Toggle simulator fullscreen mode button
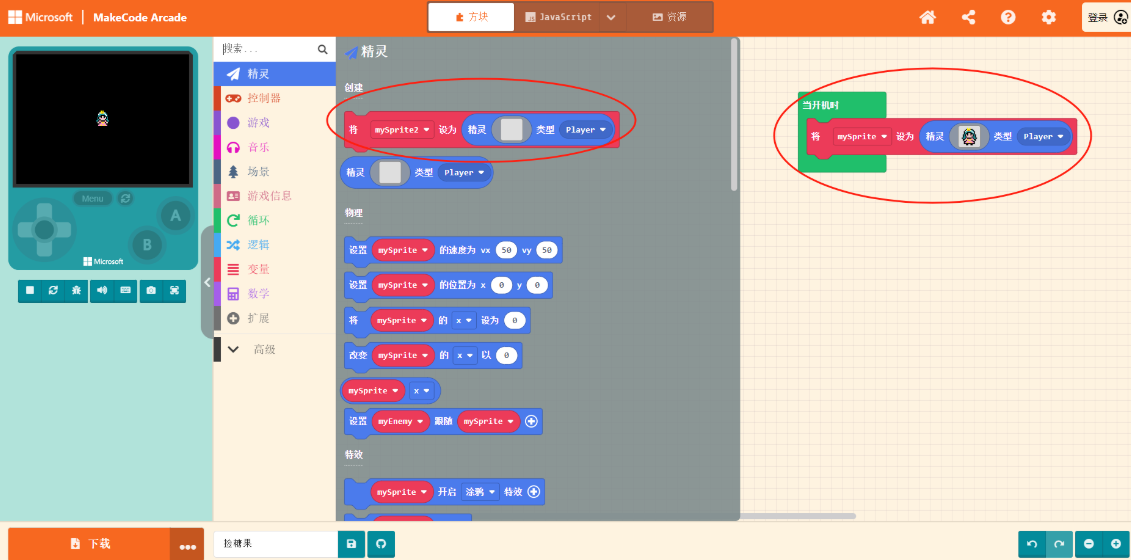The width and height of the screenshot is (1131, 560). pos(175,290)
